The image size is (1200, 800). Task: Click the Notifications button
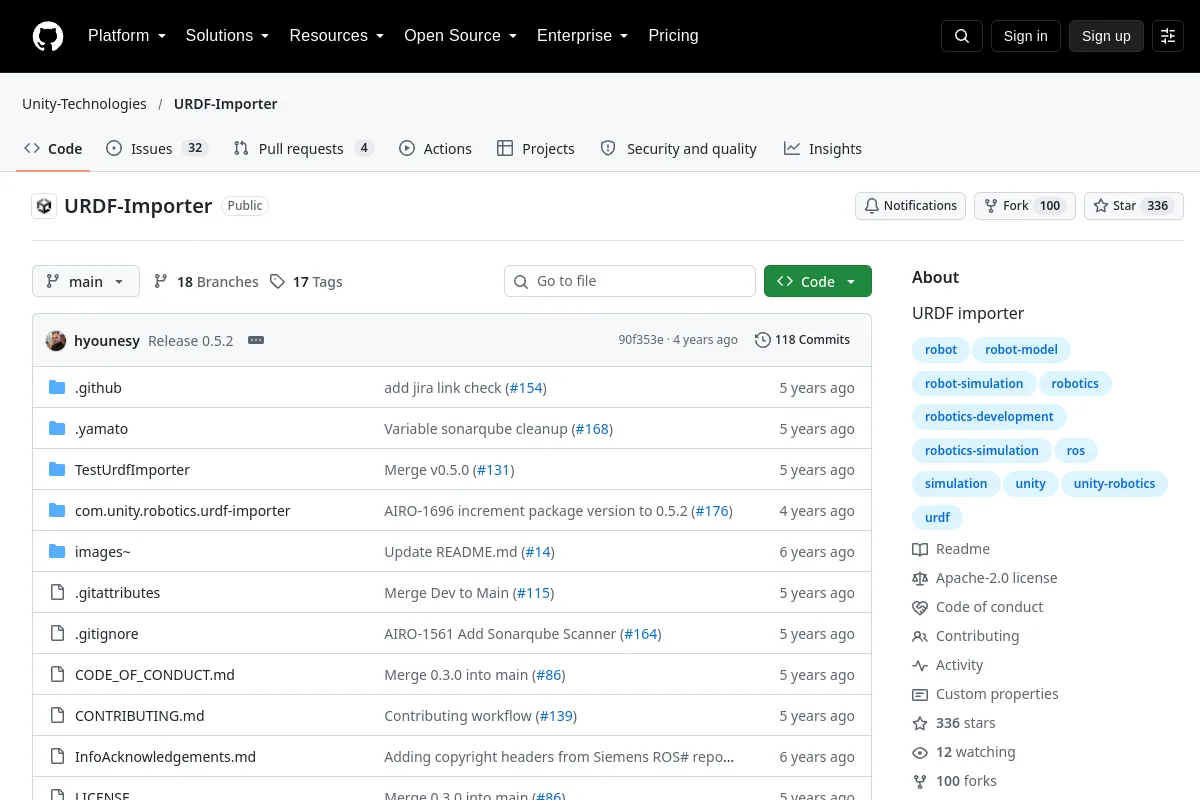click(x=910, y=206)
